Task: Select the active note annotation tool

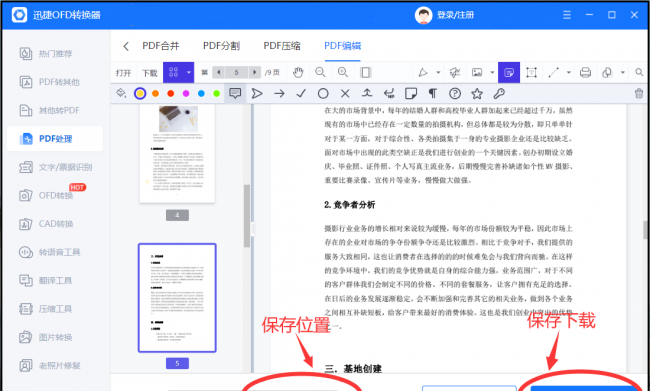Action: pyautogui.click(x=509, y=73)
